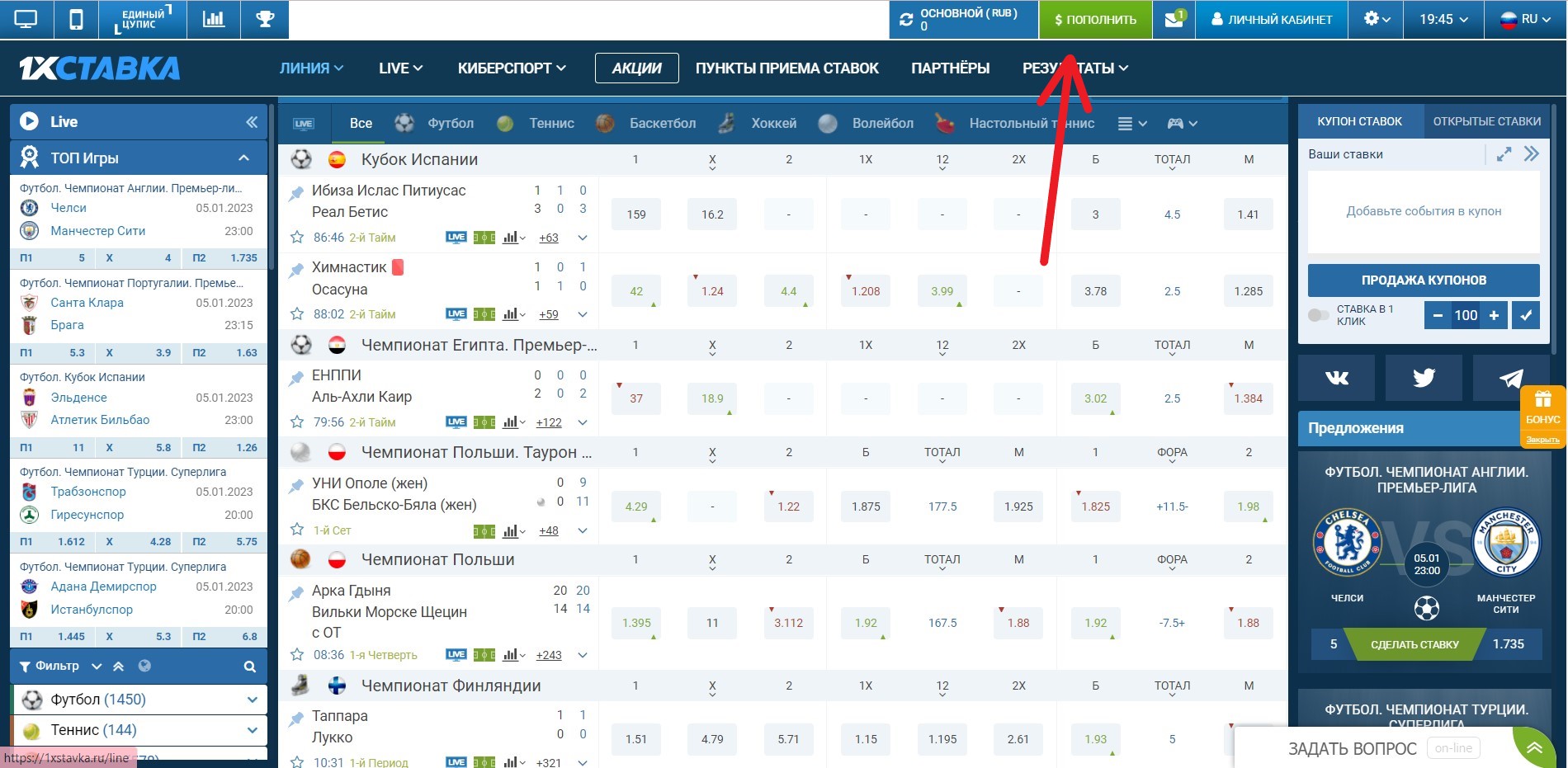1568x768 pixels.
Task: Select the Футбол sport tab
Action: 435,124
